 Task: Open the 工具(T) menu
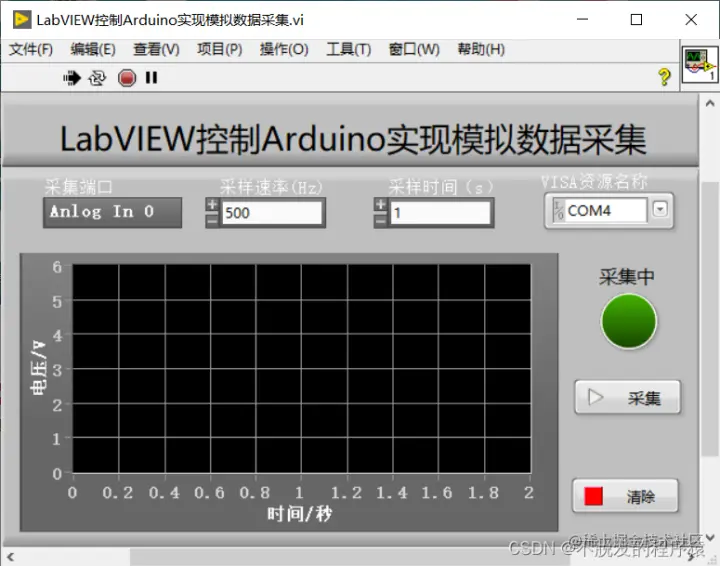[349, 49]
